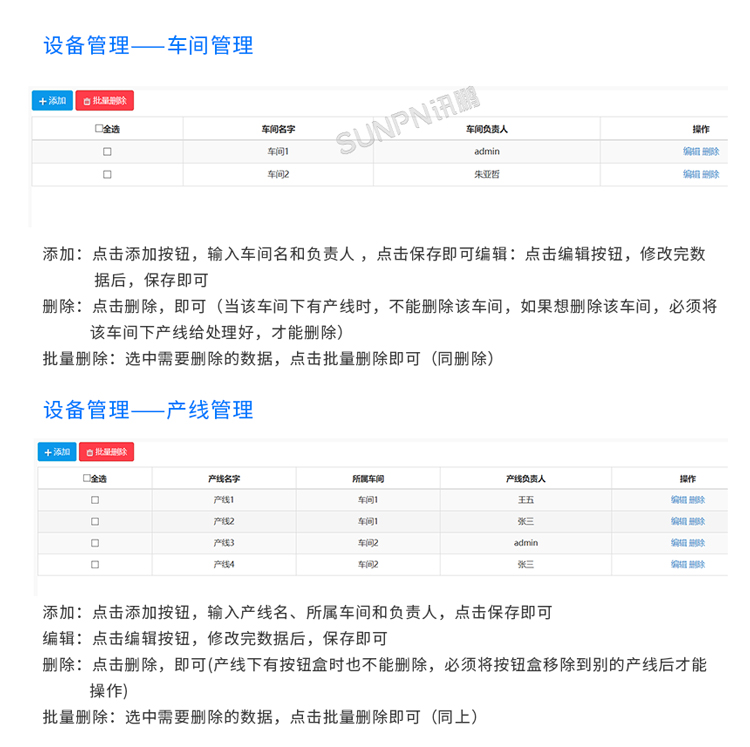Click 删除 in the 产线4 row
This screenshot has width=750, height=747.
pos(697,565)
